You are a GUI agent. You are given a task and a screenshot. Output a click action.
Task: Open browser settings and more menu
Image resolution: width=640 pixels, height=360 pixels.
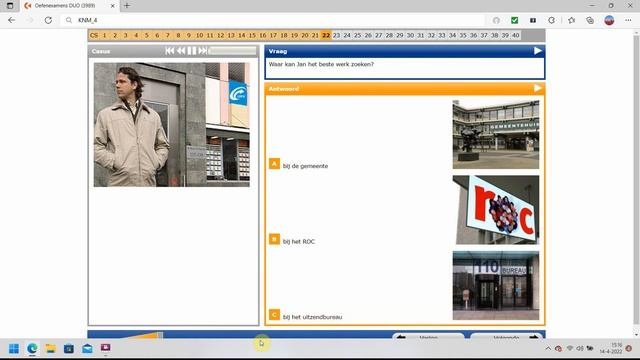628,20
